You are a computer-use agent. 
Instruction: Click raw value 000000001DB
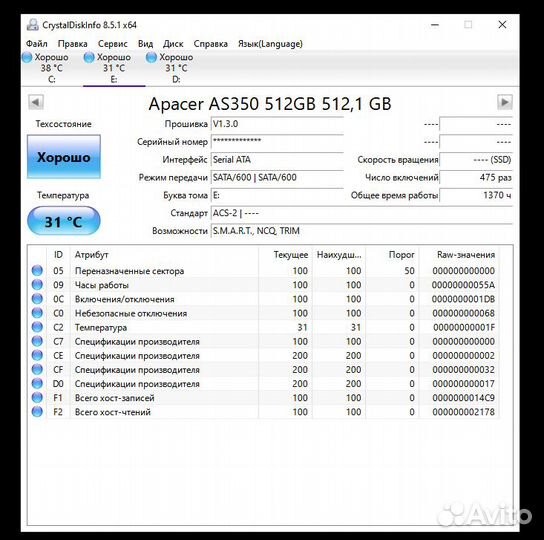(x=463, y=299)
